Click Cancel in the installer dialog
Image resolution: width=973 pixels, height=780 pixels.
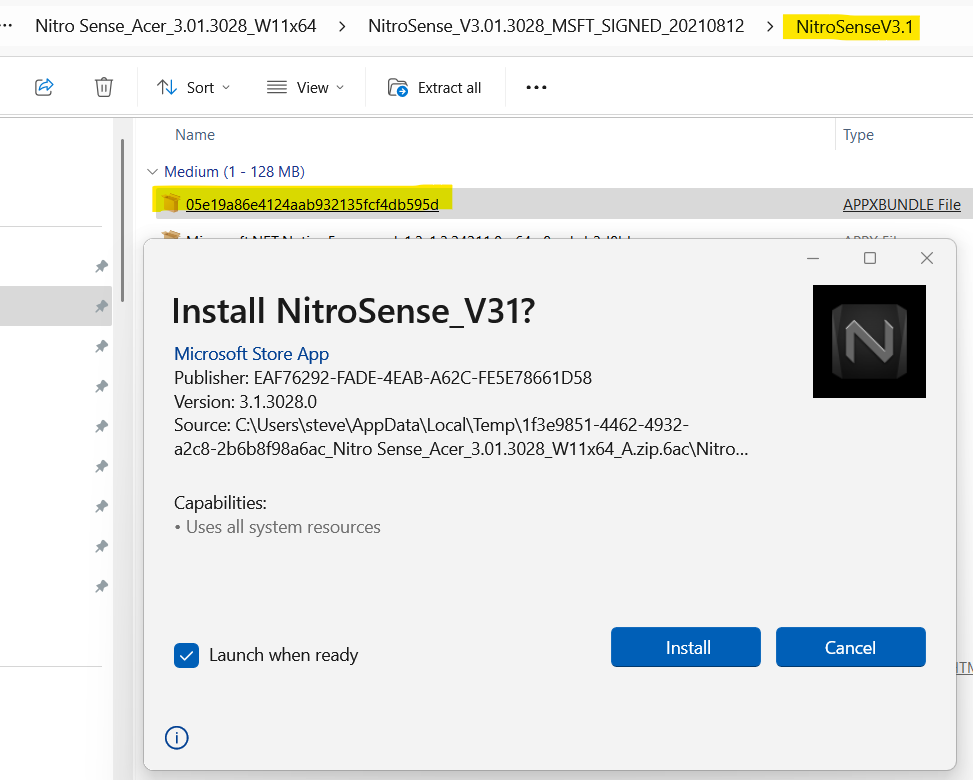pyautogui.click(x=851, y=647)
